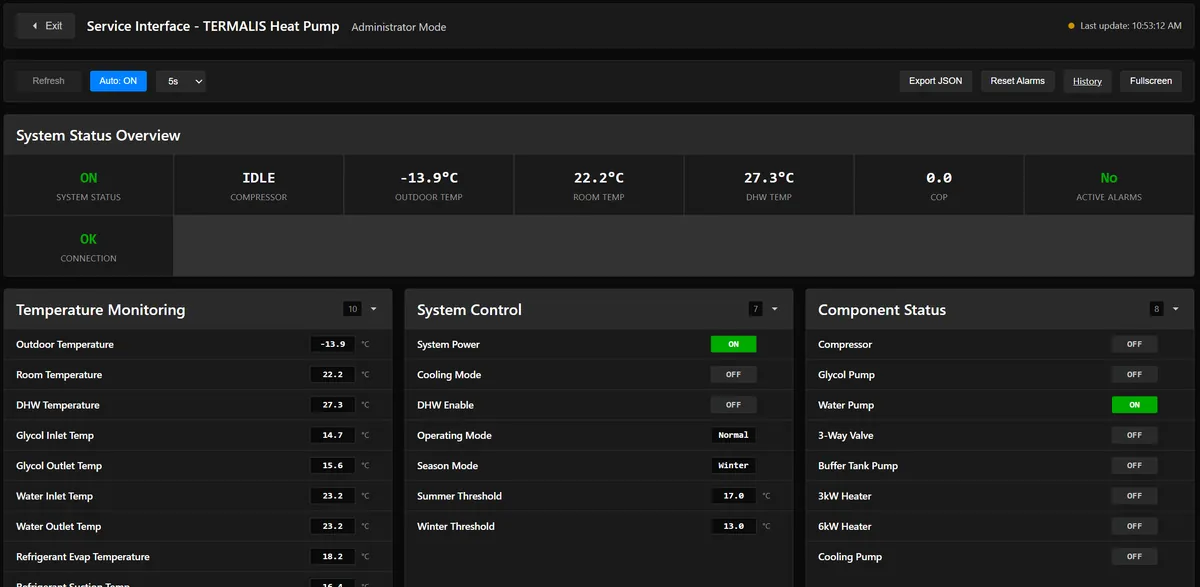Click the Outdoor Temperature -13.9 value box
1200x587 pixels.
click(332, 344)
